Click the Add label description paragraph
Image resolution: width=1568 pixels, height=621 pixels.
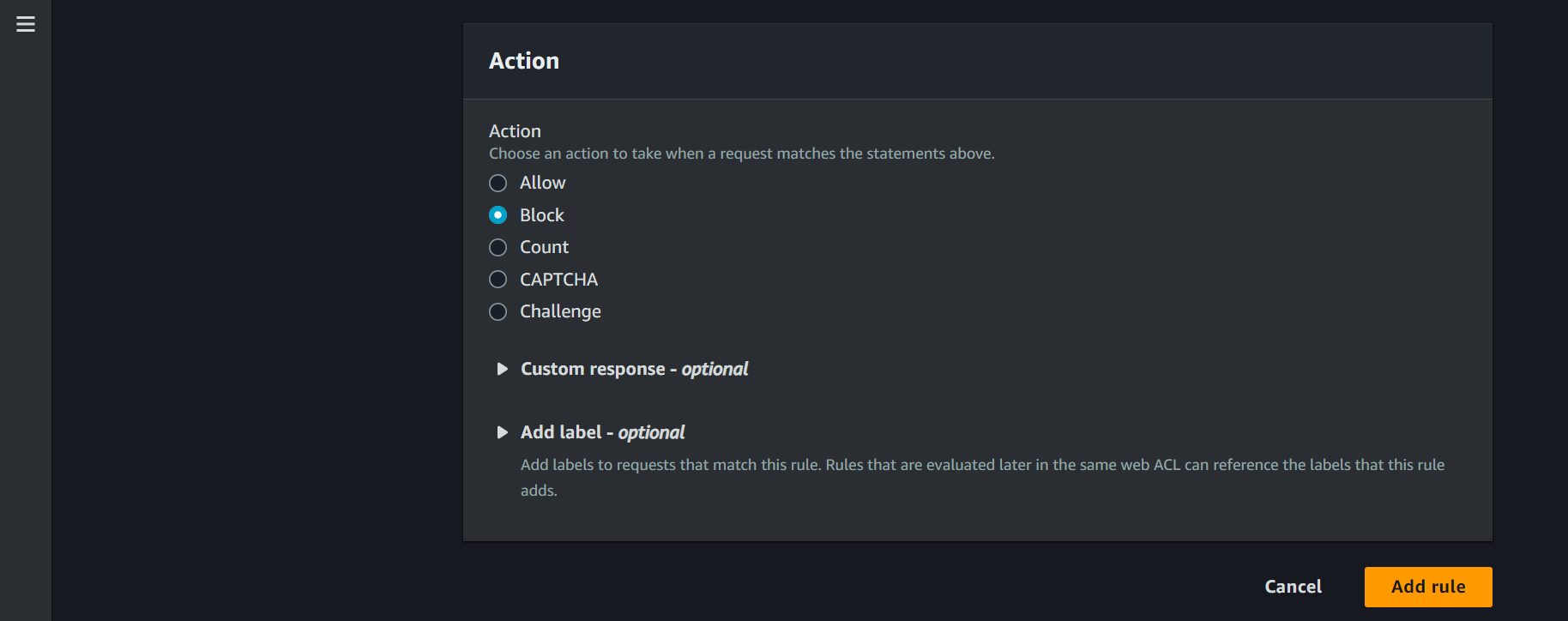pyautogui.click(x=982, y=465)
